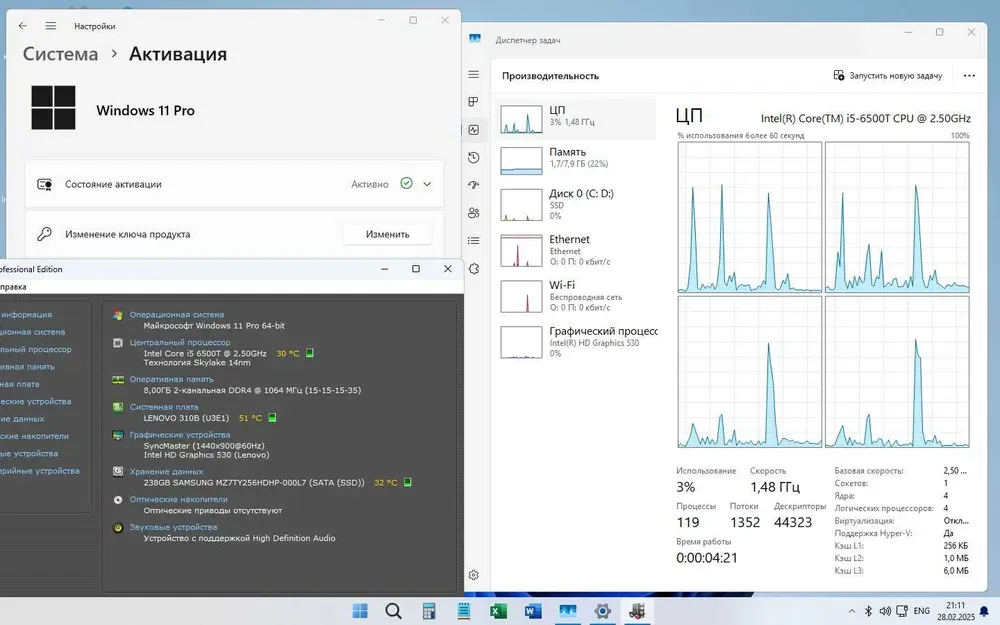Select Память performance item
The width and height of the screenshot is (1000, 625).
pyautogui.click(x=577, y=161)
